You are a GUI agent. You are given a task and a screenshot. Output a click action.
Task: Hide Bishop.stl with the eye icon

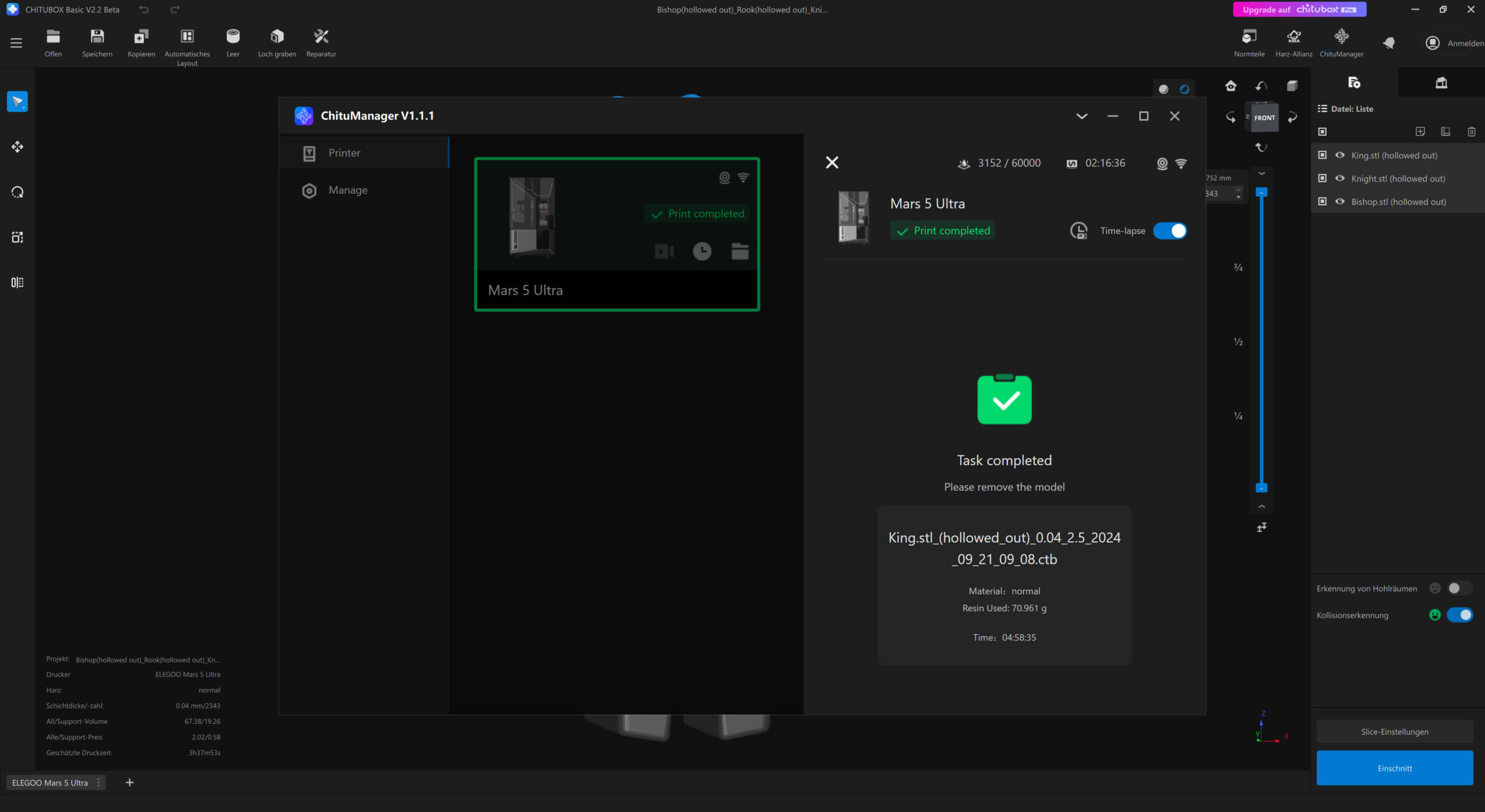(1340, 201)
